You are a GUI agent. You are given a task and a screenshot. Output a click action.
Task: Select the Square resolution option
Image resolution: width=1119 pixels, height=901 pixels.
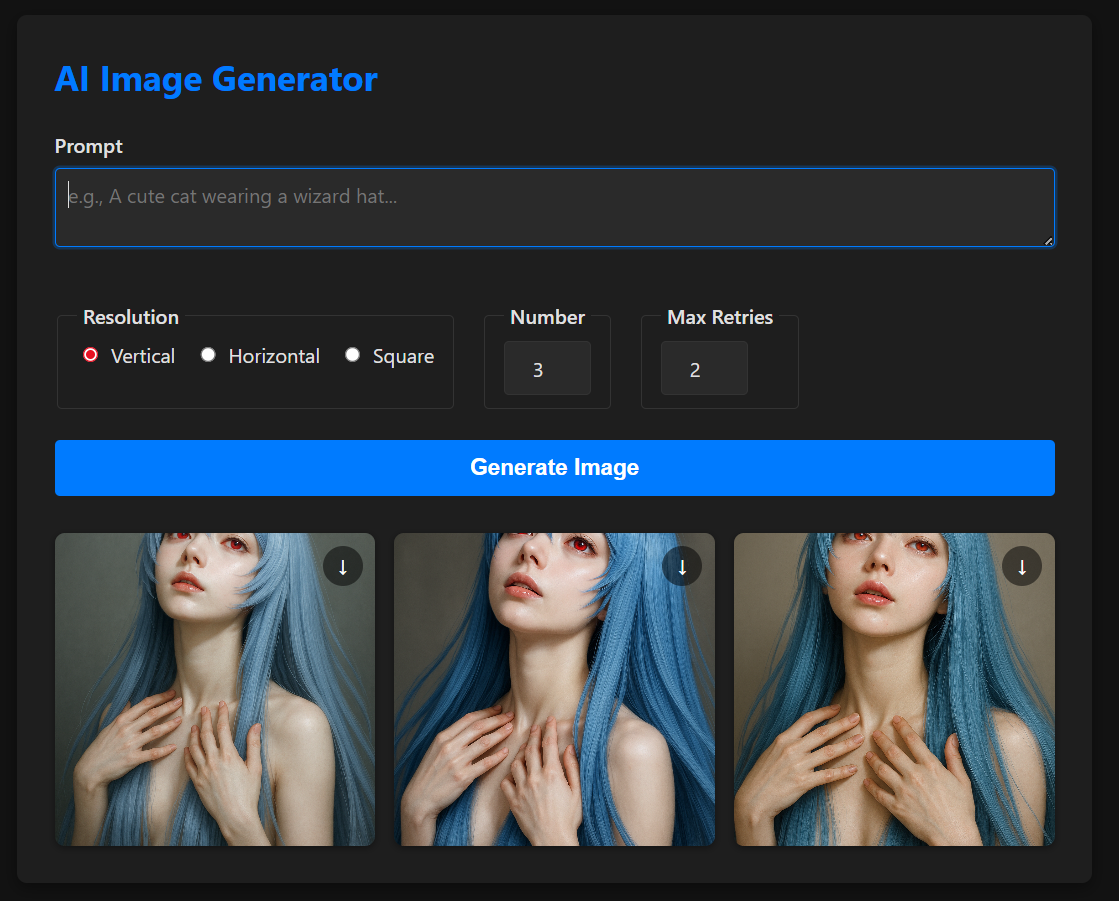pyautogui.click(x=352, y=355)
